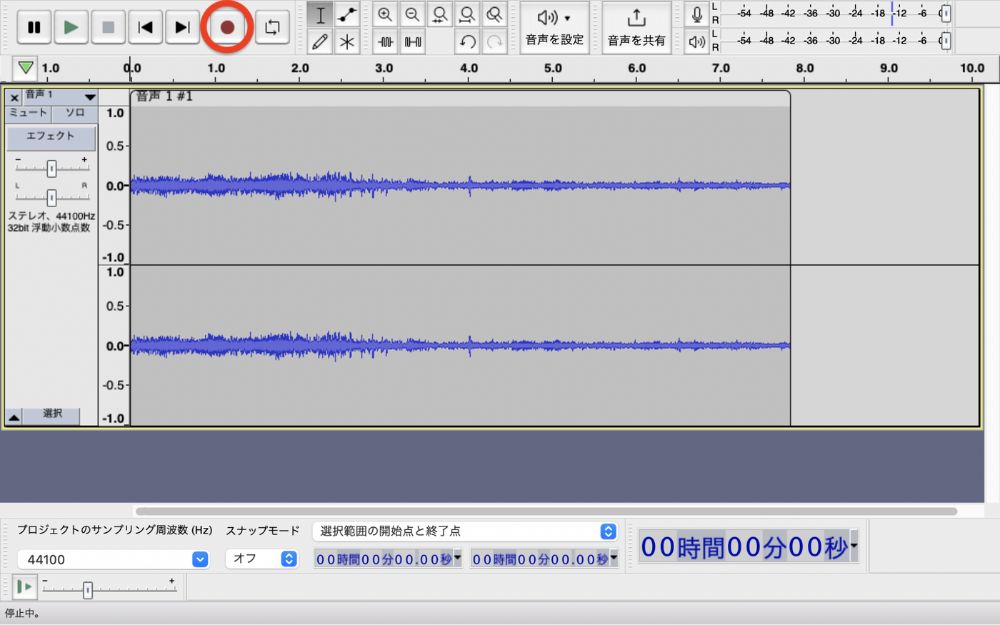Viewport: 1000px width, 625px height.
Task: Open the 44100 sampling rate dropdown
Action: (114, 559)
